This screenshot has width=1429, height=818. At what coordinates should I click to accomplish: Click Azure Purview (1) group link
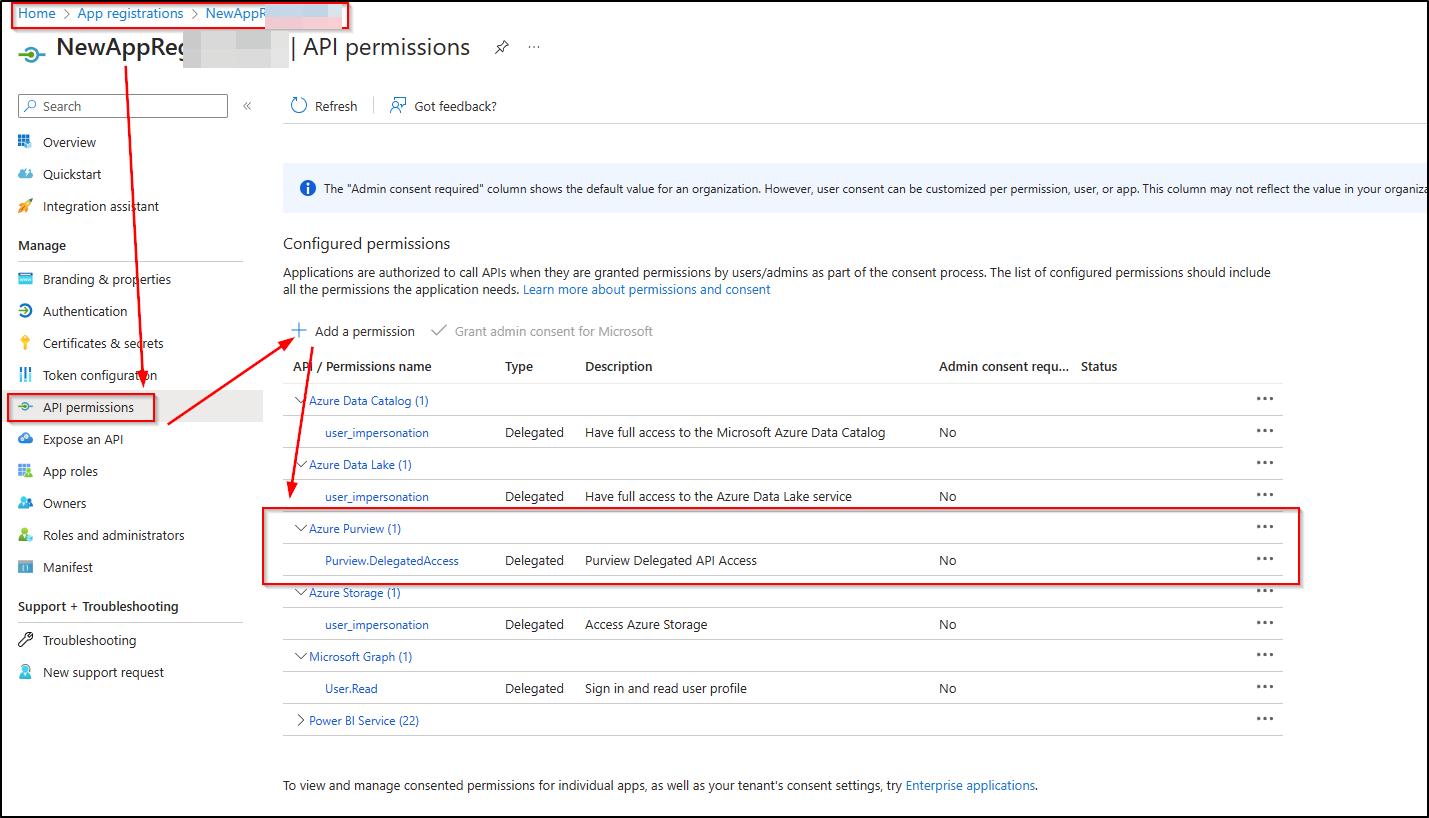tap(355, 529)
